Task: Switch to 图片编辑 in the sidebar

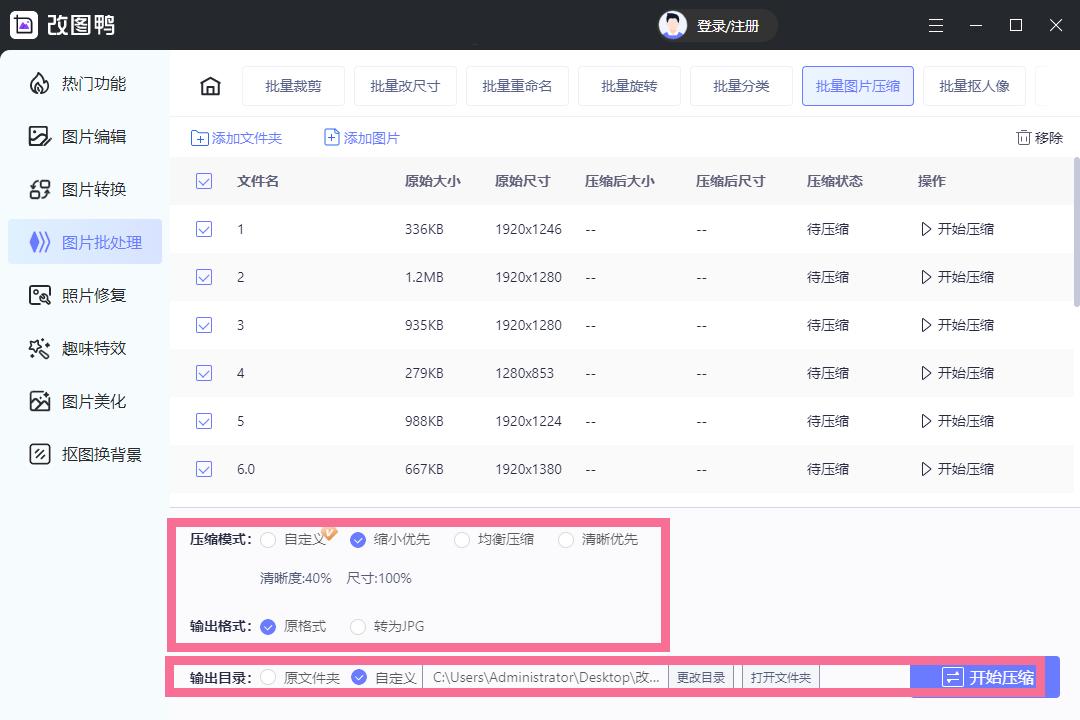Action: [x=85, y=136]
